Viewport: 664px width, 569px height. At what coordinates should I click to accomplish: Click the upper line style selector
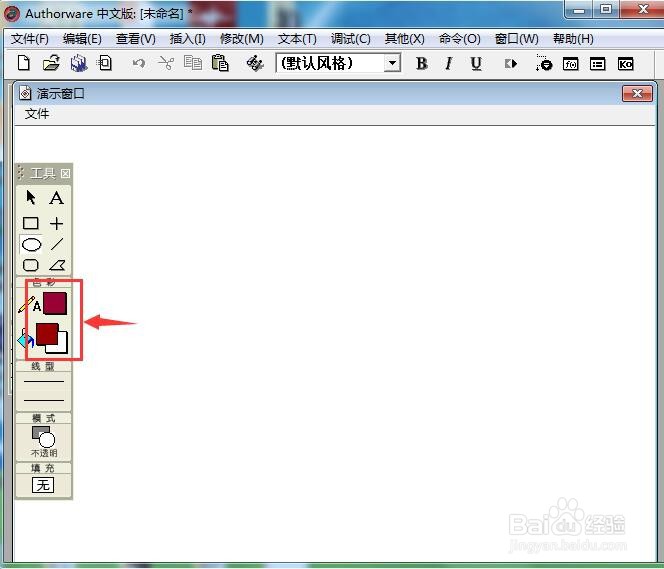point(44,381)
